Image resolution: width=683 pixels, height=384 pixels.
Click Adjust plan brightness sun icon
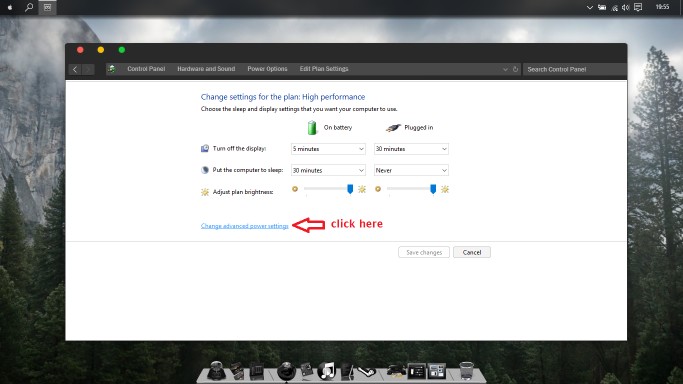205,192
